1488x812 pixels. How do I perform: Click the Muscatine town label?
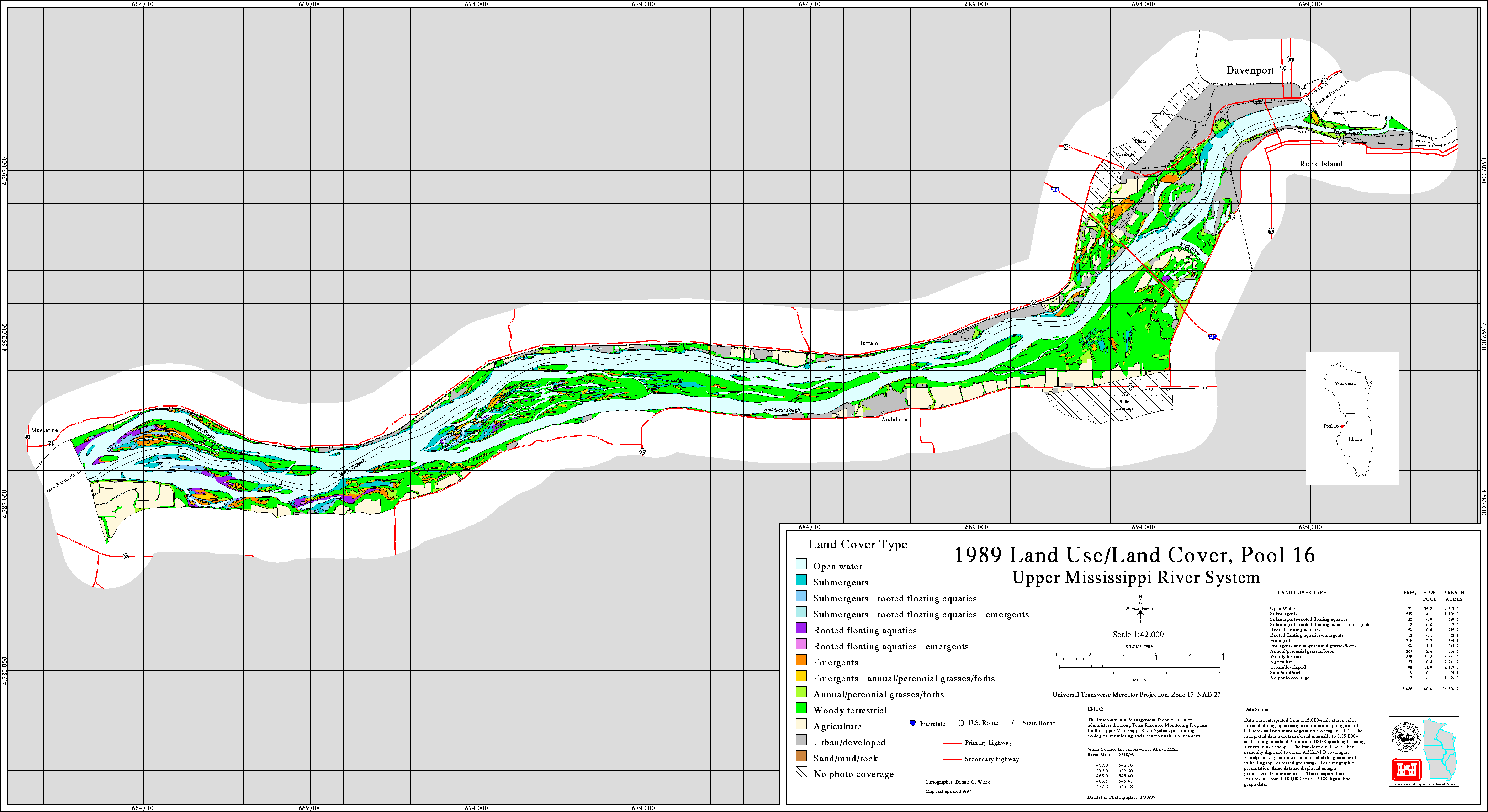[44, 430]
